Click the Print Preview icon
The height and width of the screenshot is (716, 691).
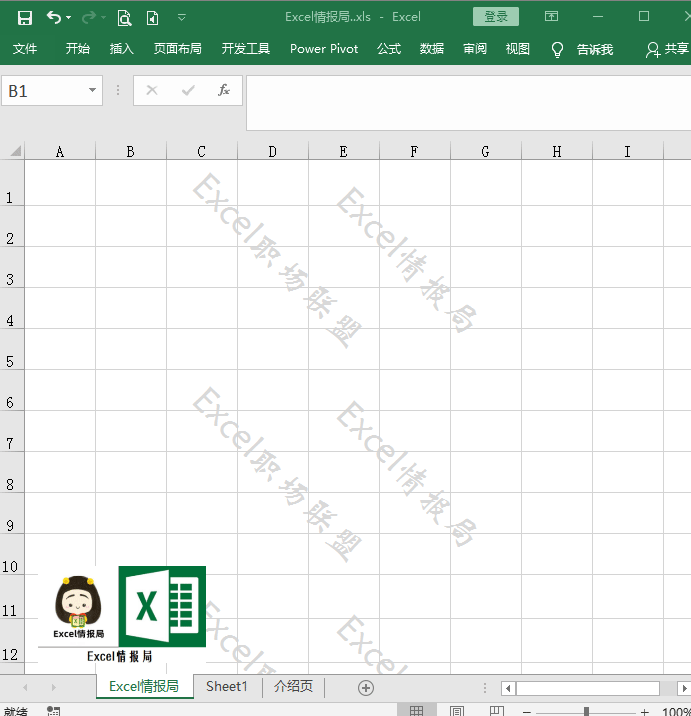(124, 18)
